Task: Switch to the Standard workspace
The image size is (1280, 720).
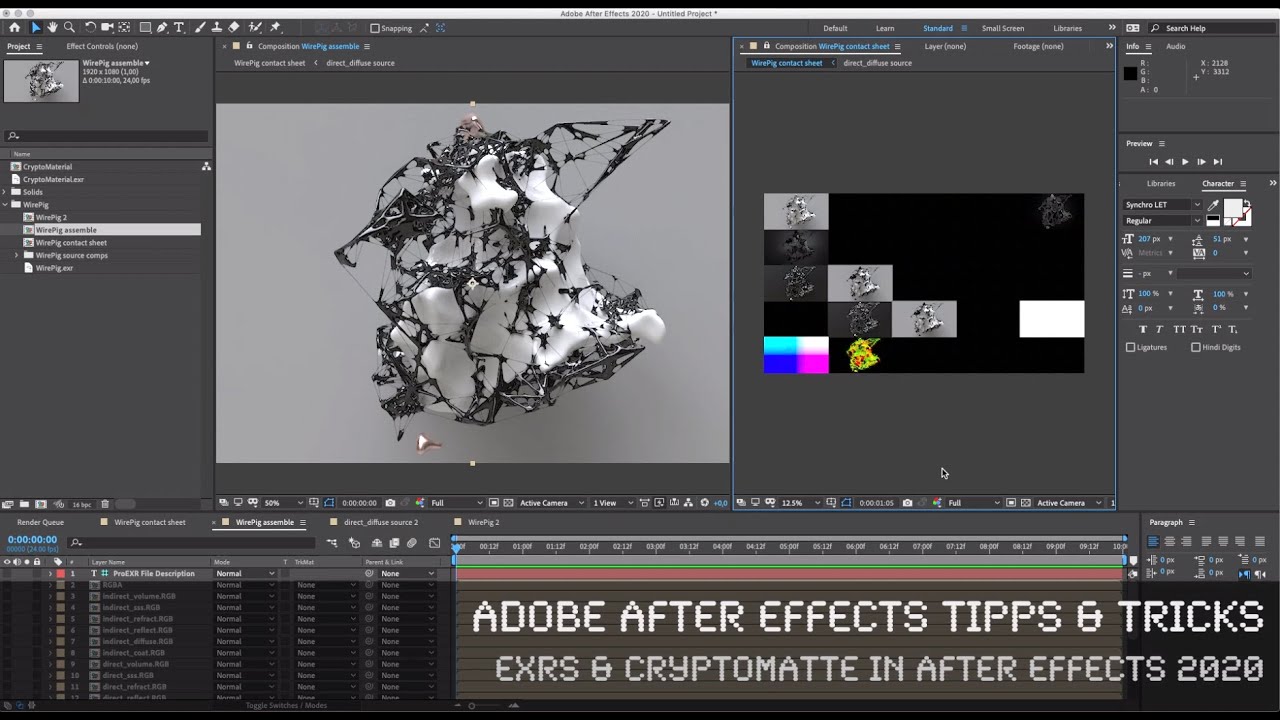Action: point(938,28)
